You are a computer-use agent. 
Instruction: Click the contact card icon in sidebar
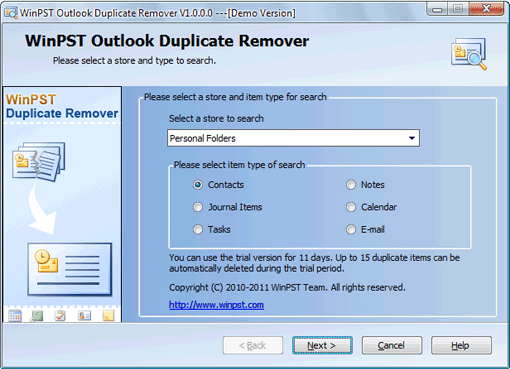pos(84,315)
